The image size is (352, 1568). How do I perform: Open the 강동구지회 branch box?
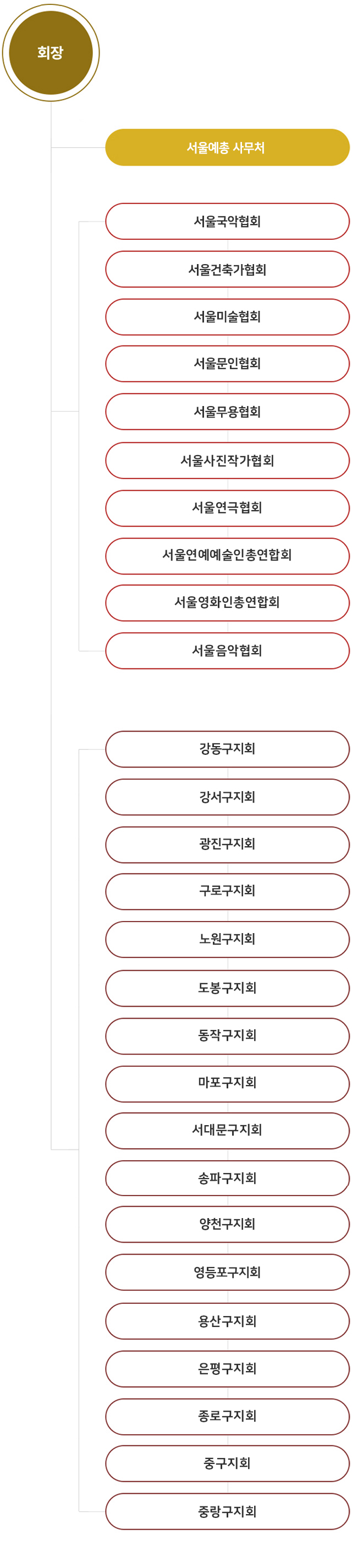click(x=227, y=749)
